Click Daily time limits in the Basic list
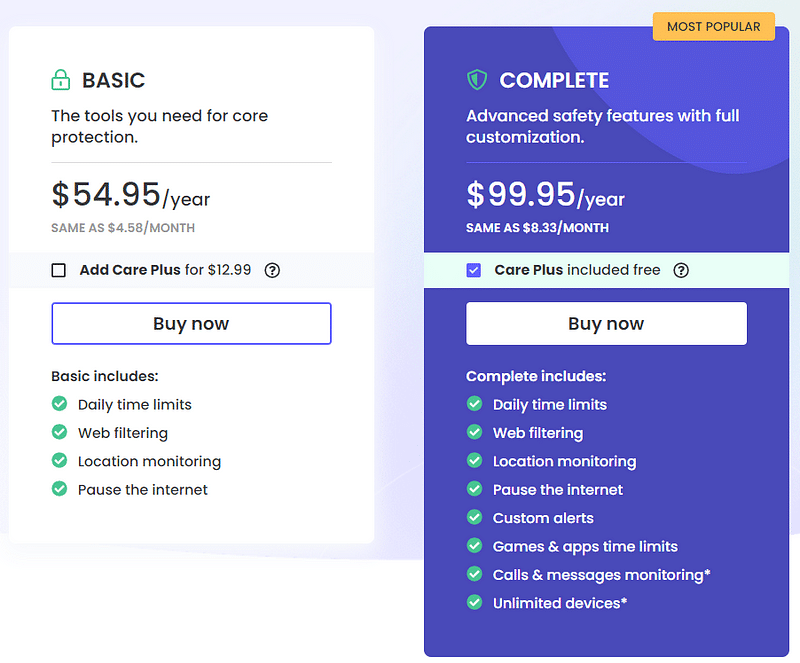Image resolution: width=800 pixels, height=663 pixels. click(x=135, y=405)
